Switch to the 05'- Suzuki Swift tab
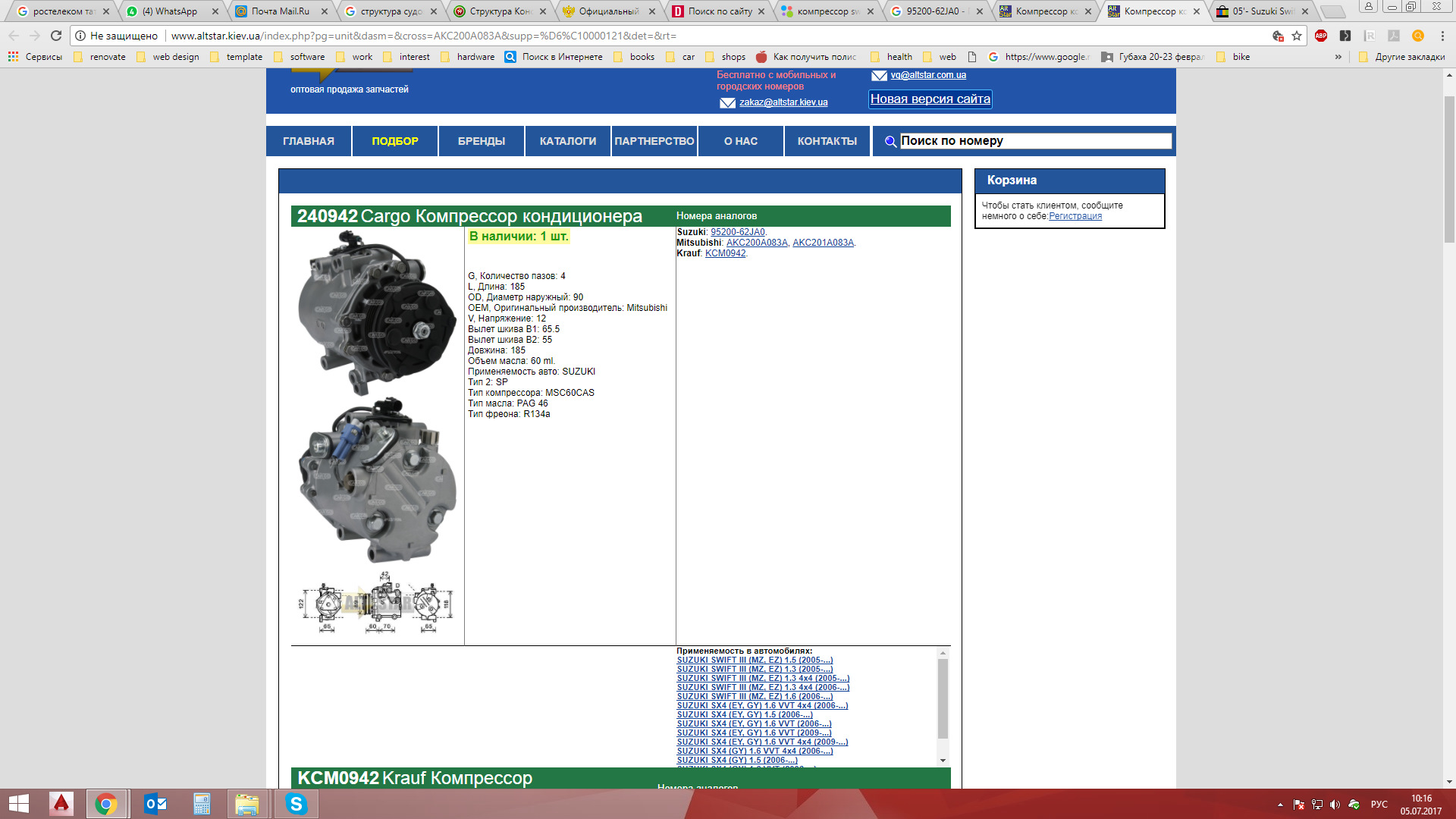Viewport: 1456px width, 819px height. pyautogui.click(x=1263, y=11)
